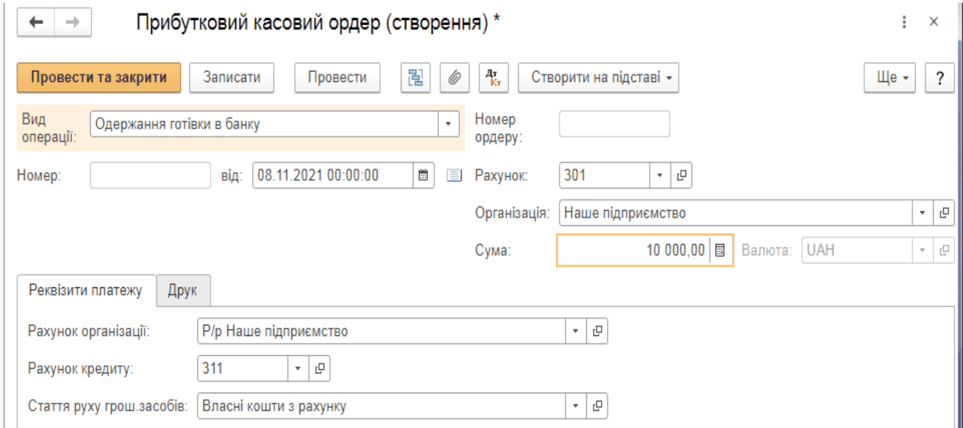Open the Організація record via its open icon
Screen dimensions: 963x428
point(944,214)
